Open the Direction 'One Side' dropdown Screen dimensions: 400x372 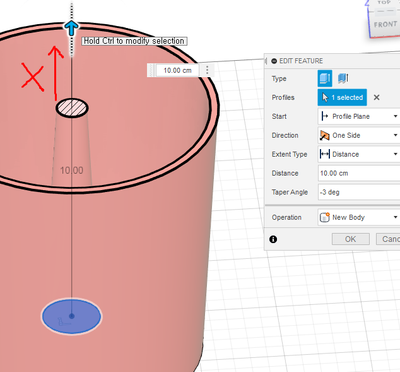[x=359, y=135]
